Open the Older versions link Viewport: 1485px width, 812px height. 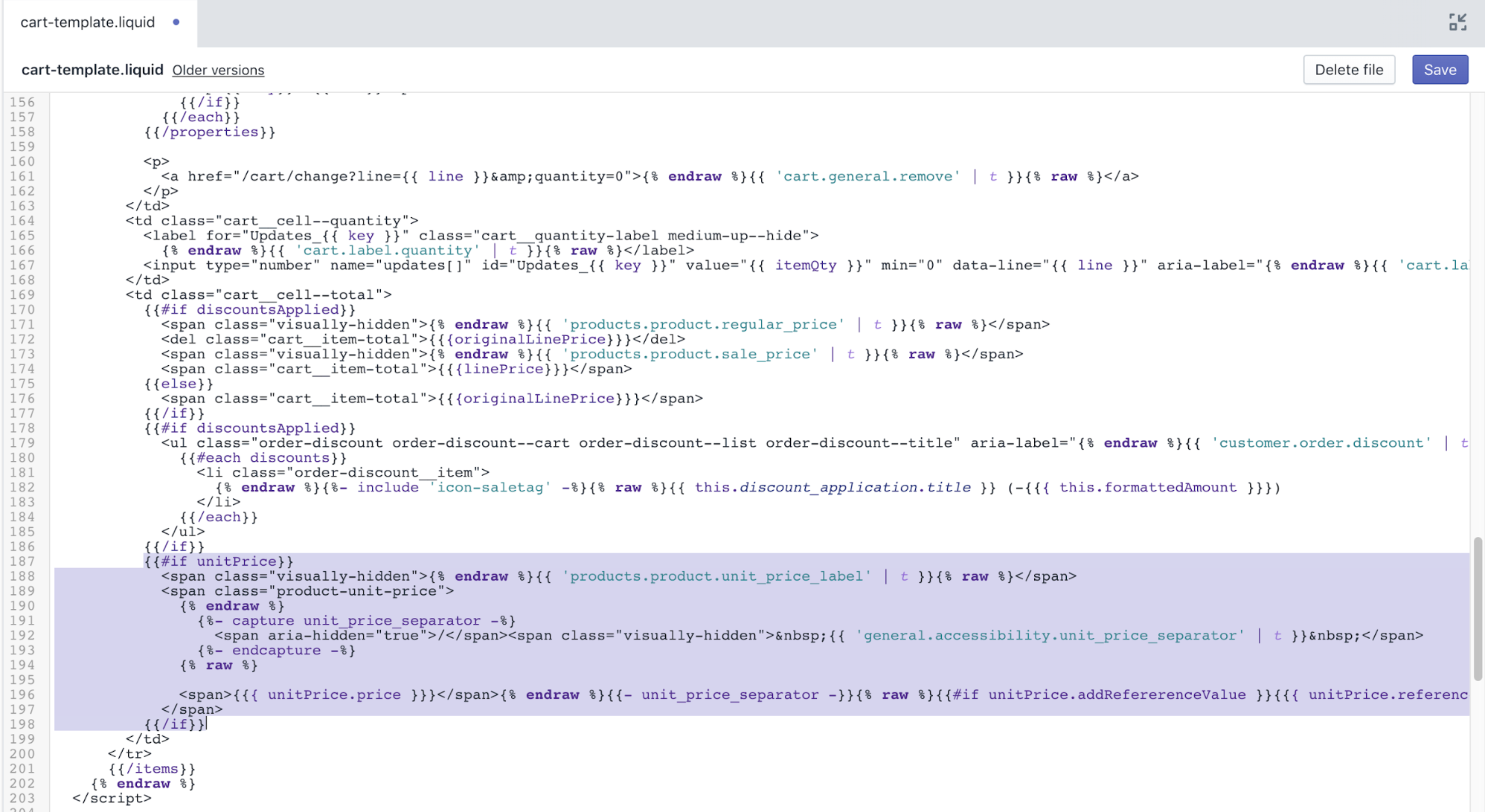click(x=218, y=70)
